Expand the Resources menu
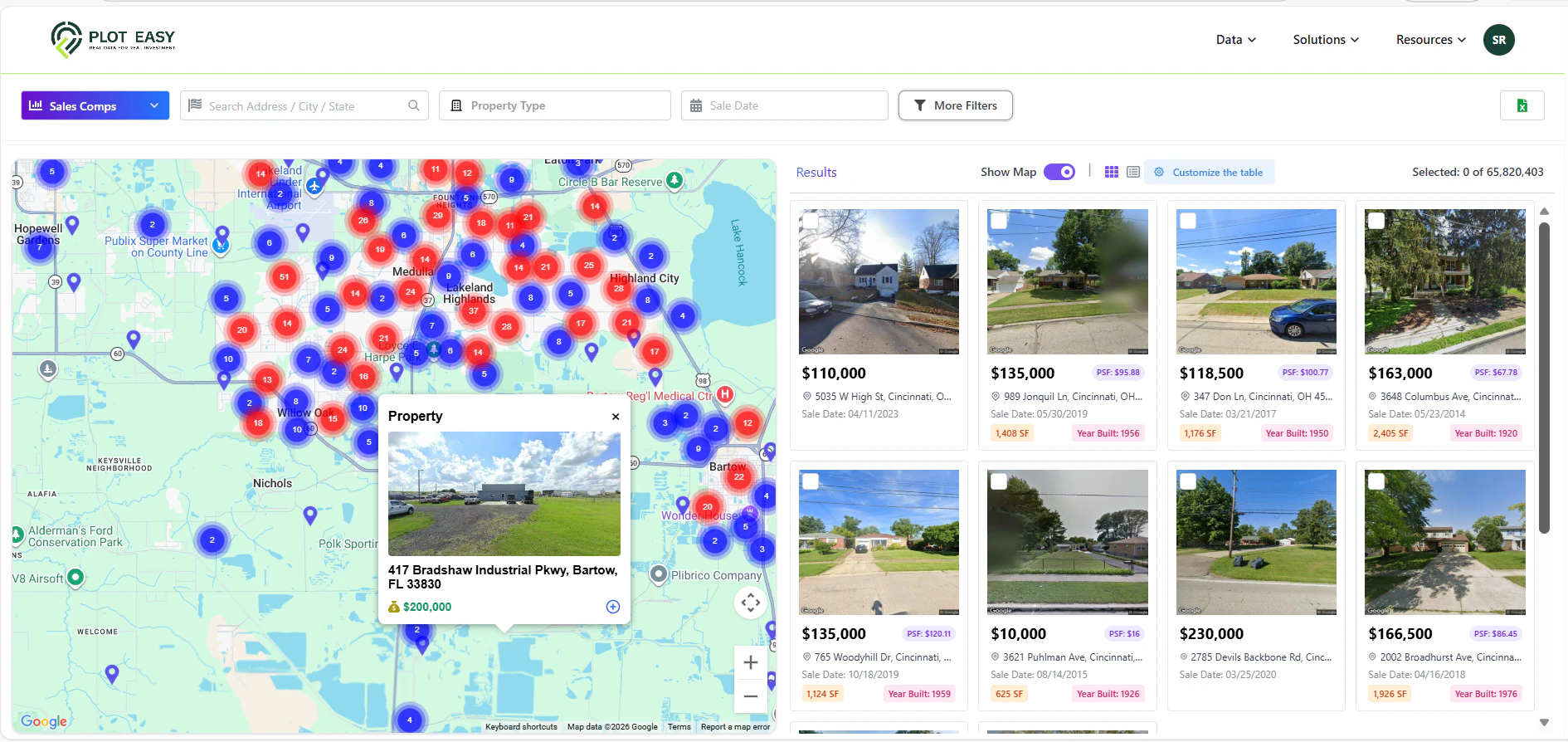 (1431, 40)
